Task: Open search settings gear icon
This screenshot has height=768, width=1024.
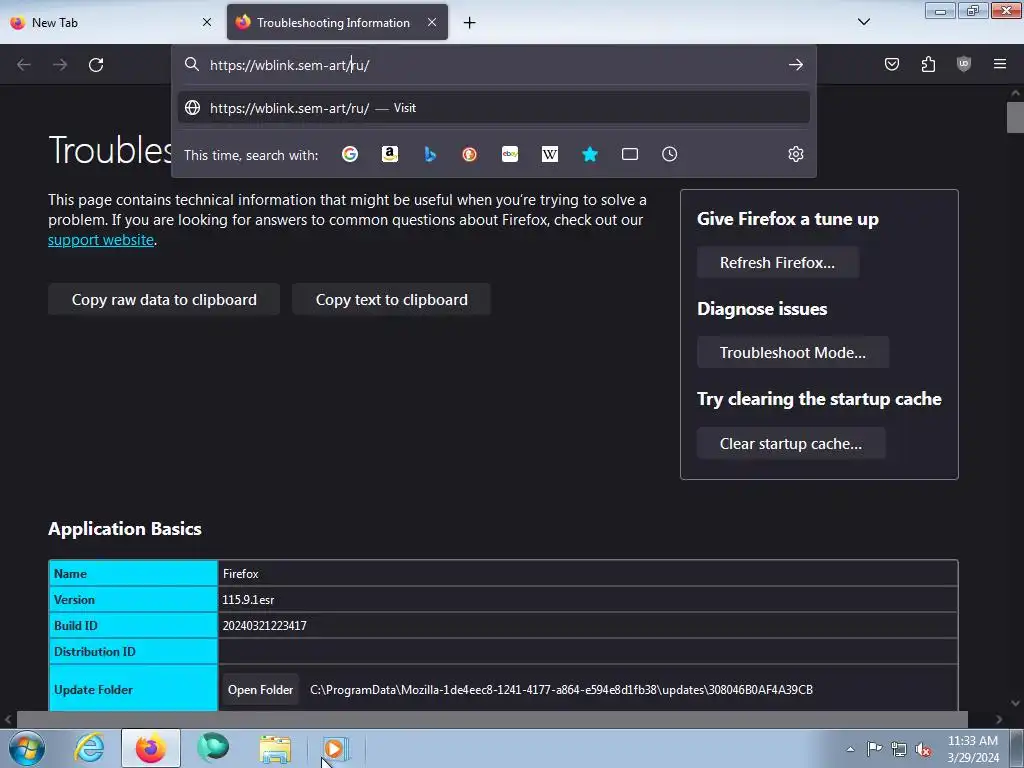Action: tap(795, 154)
